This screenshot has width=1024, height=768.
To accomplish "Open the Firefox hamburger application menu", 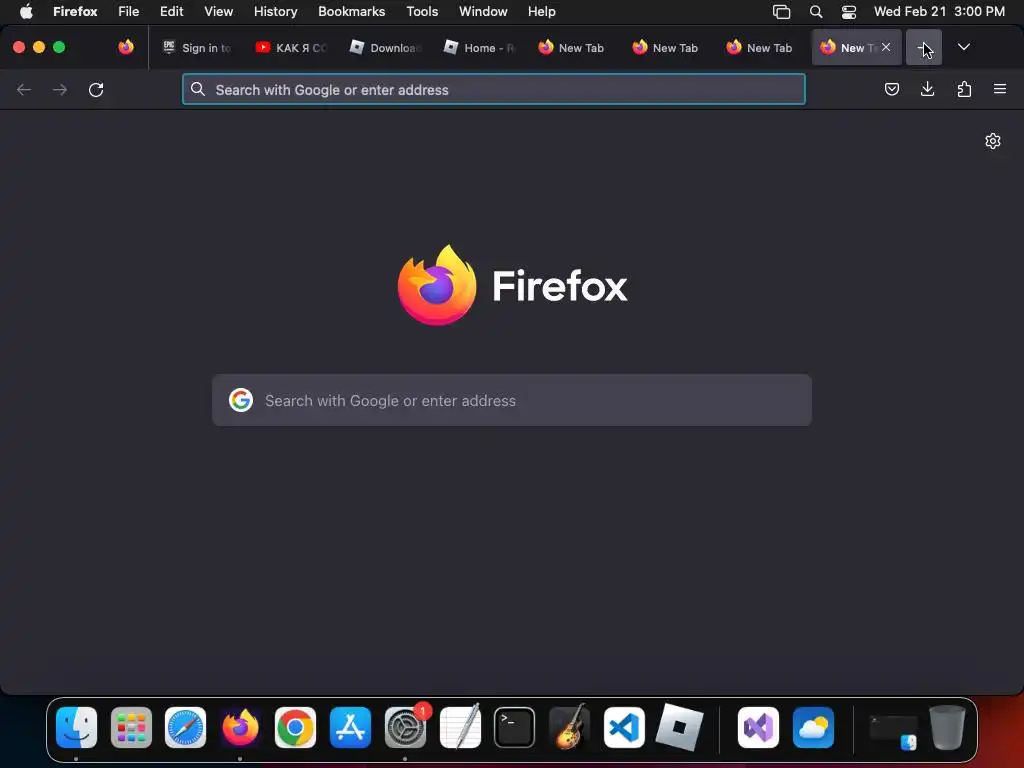I will (x=1000, y=89).
